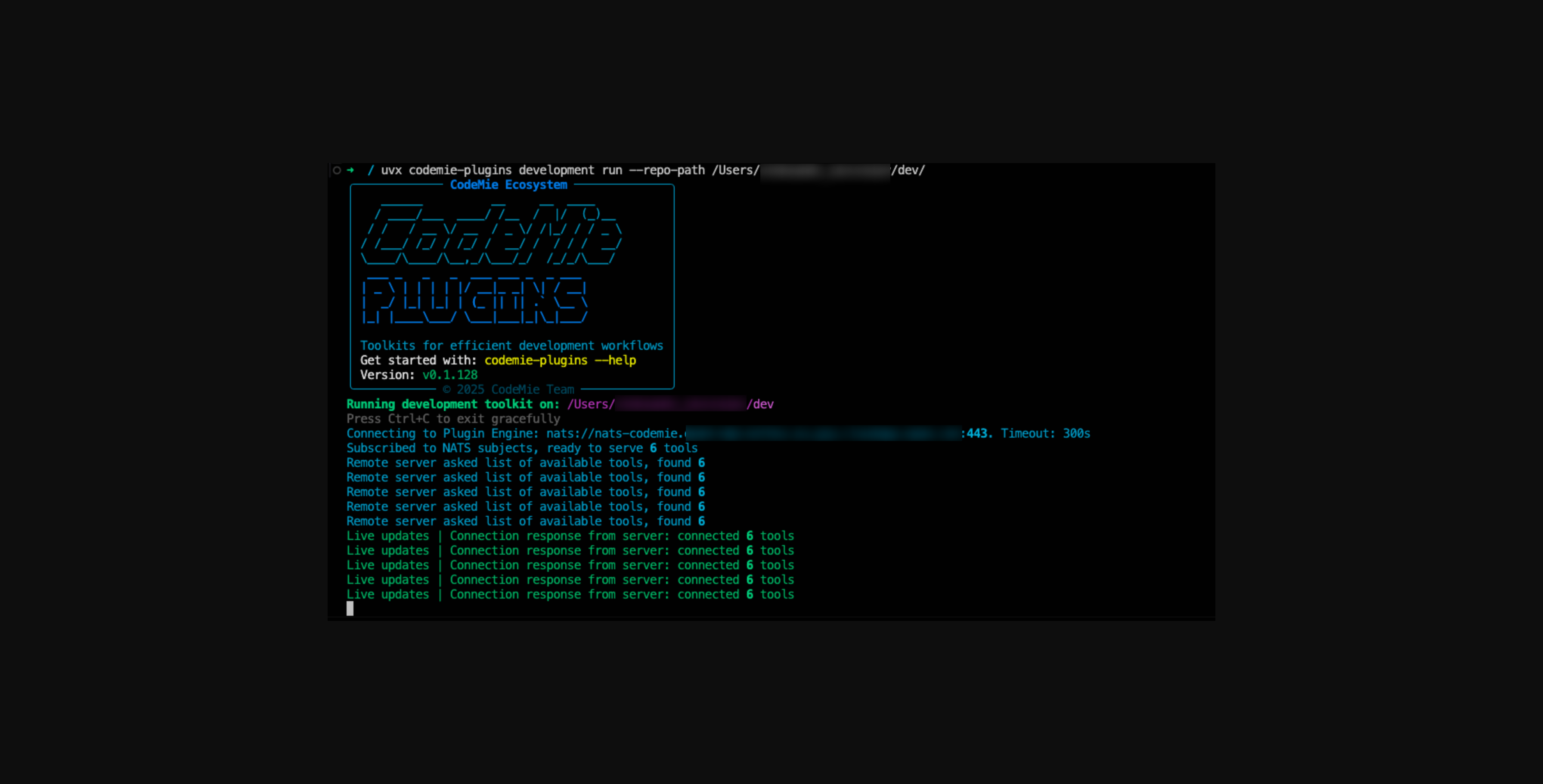This screenshot has height=784, width=1543.
Task: Click the copyright 2025 CodeMie Team line
Action: (508, 389)
